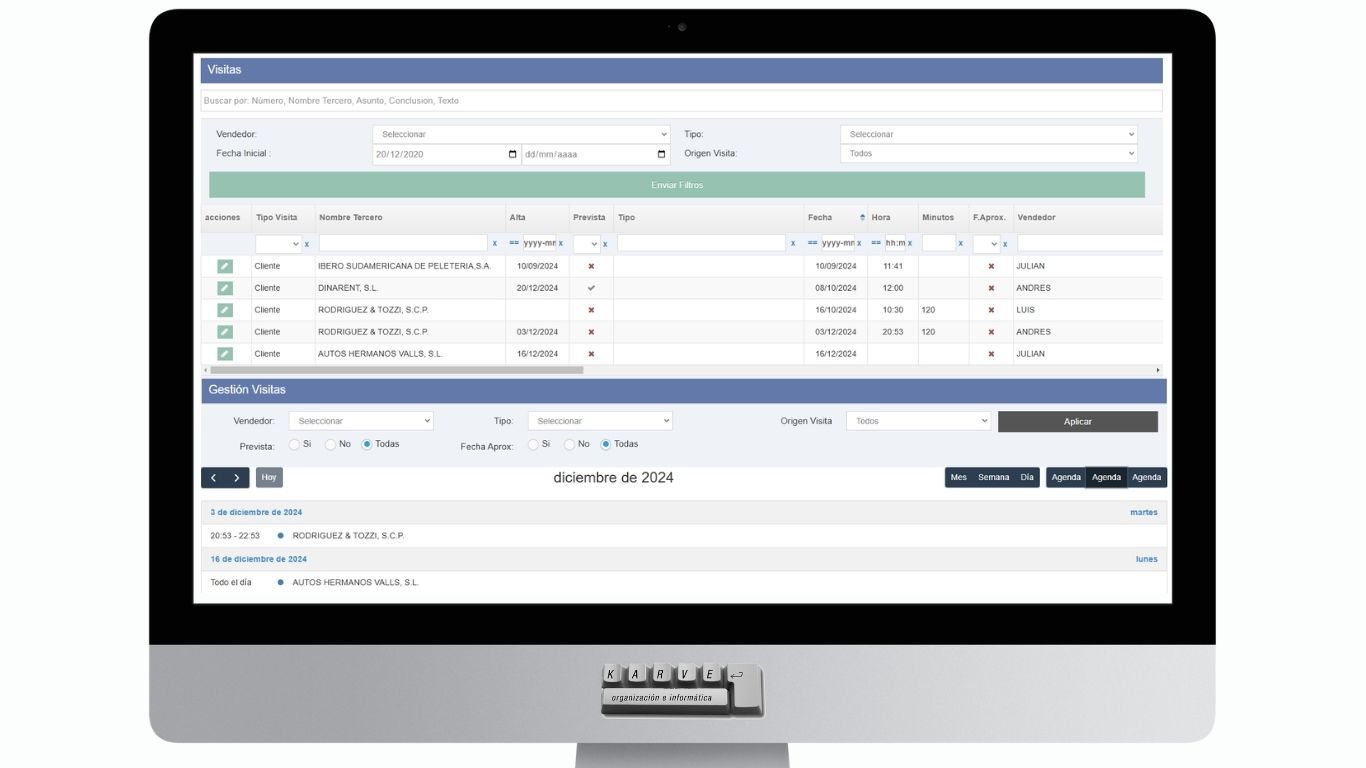Viewport: 1366px width, 768px height.
Task: Expand the Origen Visita dropdown in Gestión Visitas
Action: (x=918, y=421)
